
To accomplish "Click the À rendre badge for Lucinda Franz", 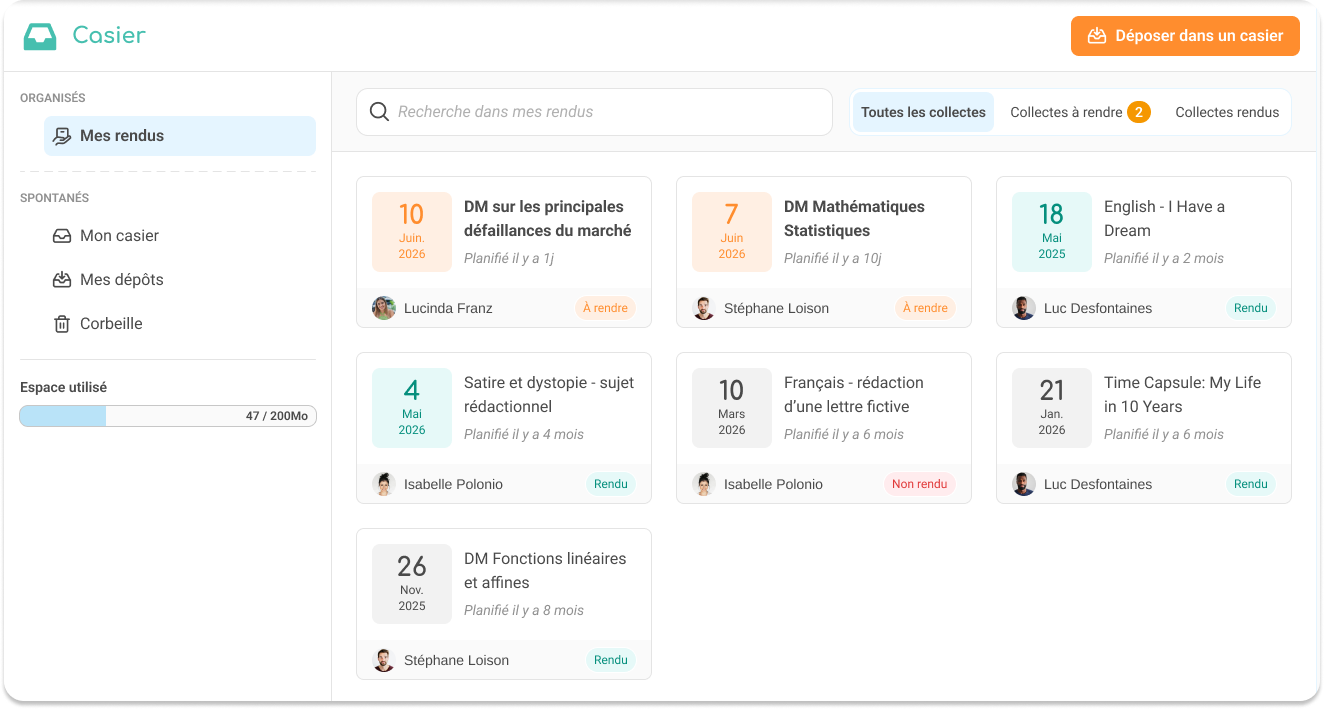I will tap(605, 308).
